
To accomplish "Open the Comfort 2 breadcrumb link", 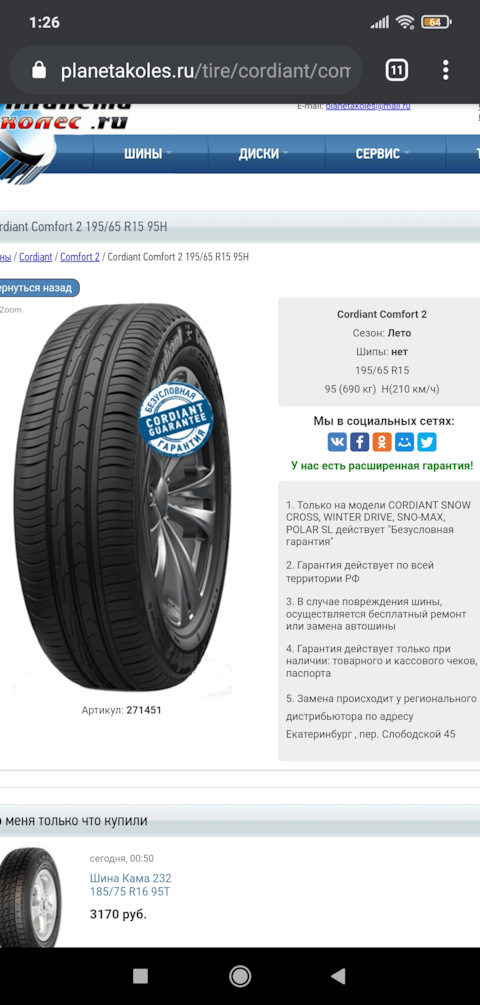I will tap(80, 257).
